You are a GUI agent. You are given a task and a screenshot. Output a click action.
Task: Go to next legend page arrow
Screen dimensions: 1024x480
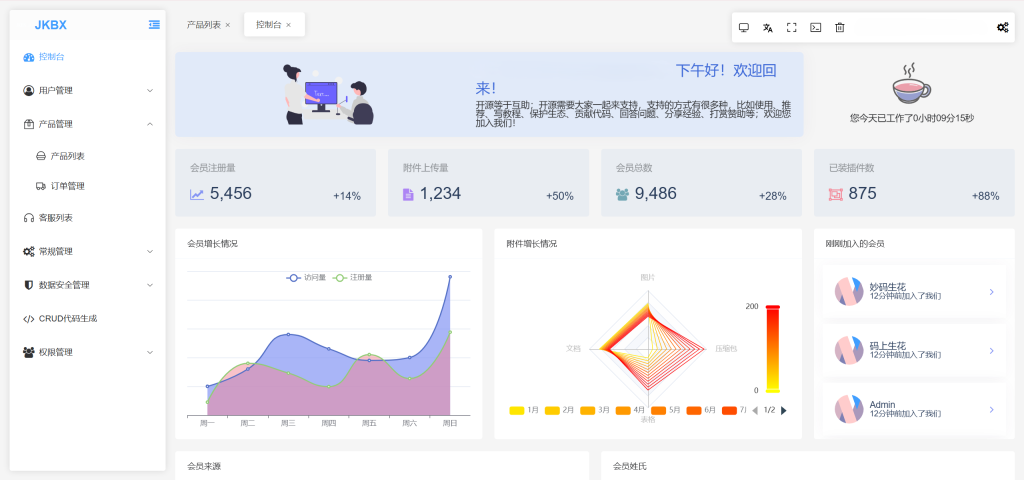tap(784, 410)
